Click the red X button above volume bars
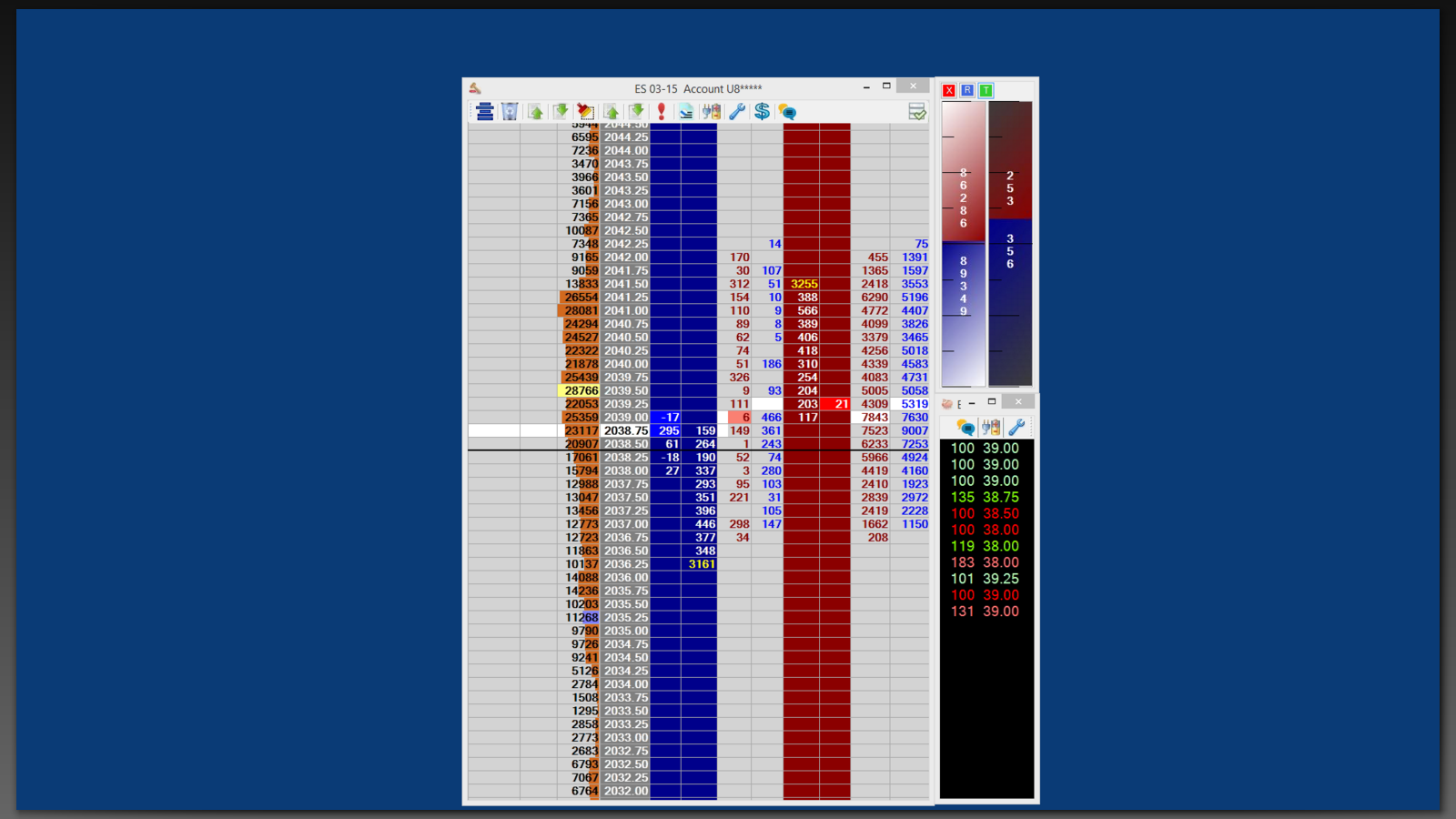The image size is (1456, 819). [949, 90]
